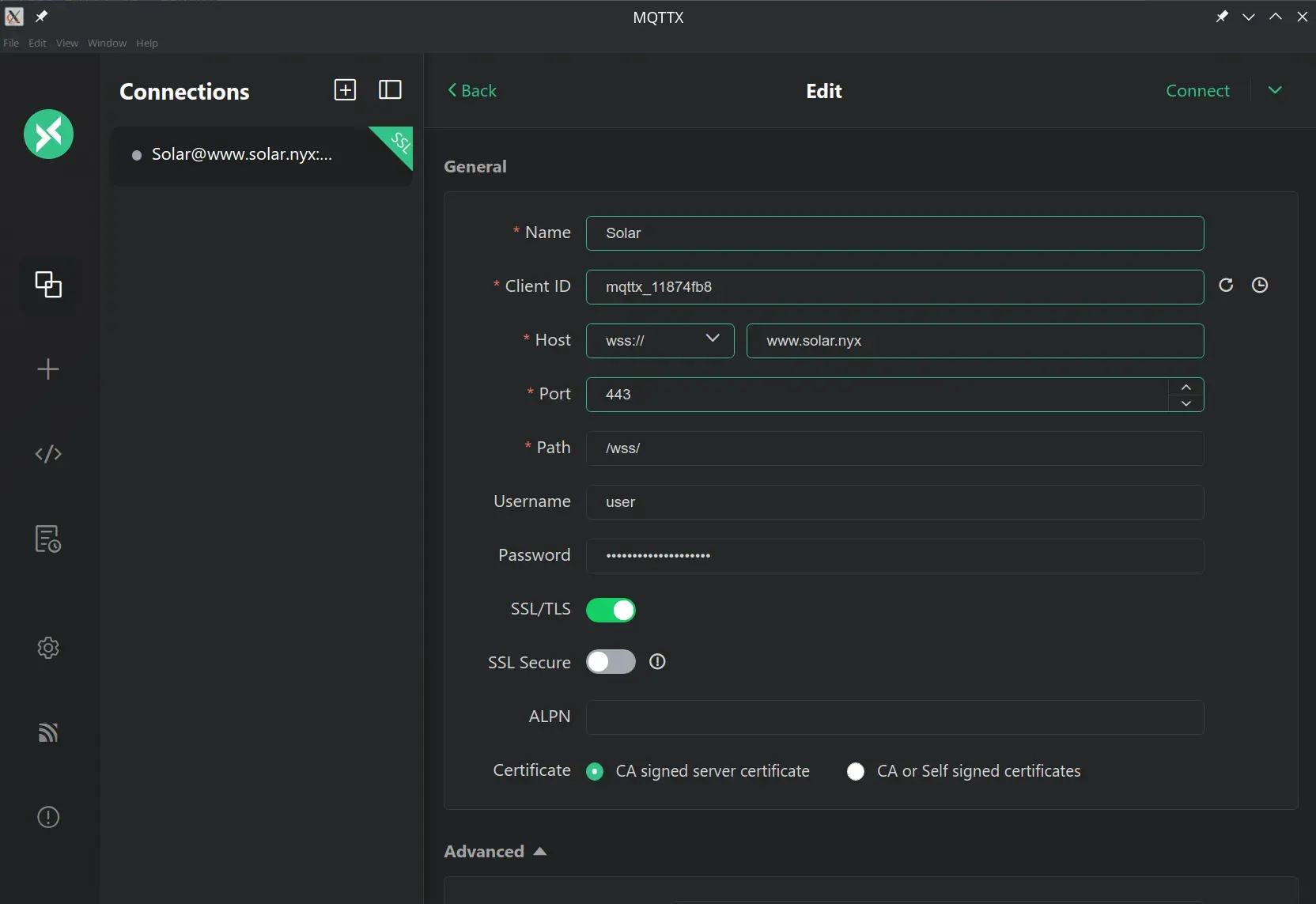Open the Help feed icon in sidebar
The image size is (1316, 904).
(x=48, y=732)
